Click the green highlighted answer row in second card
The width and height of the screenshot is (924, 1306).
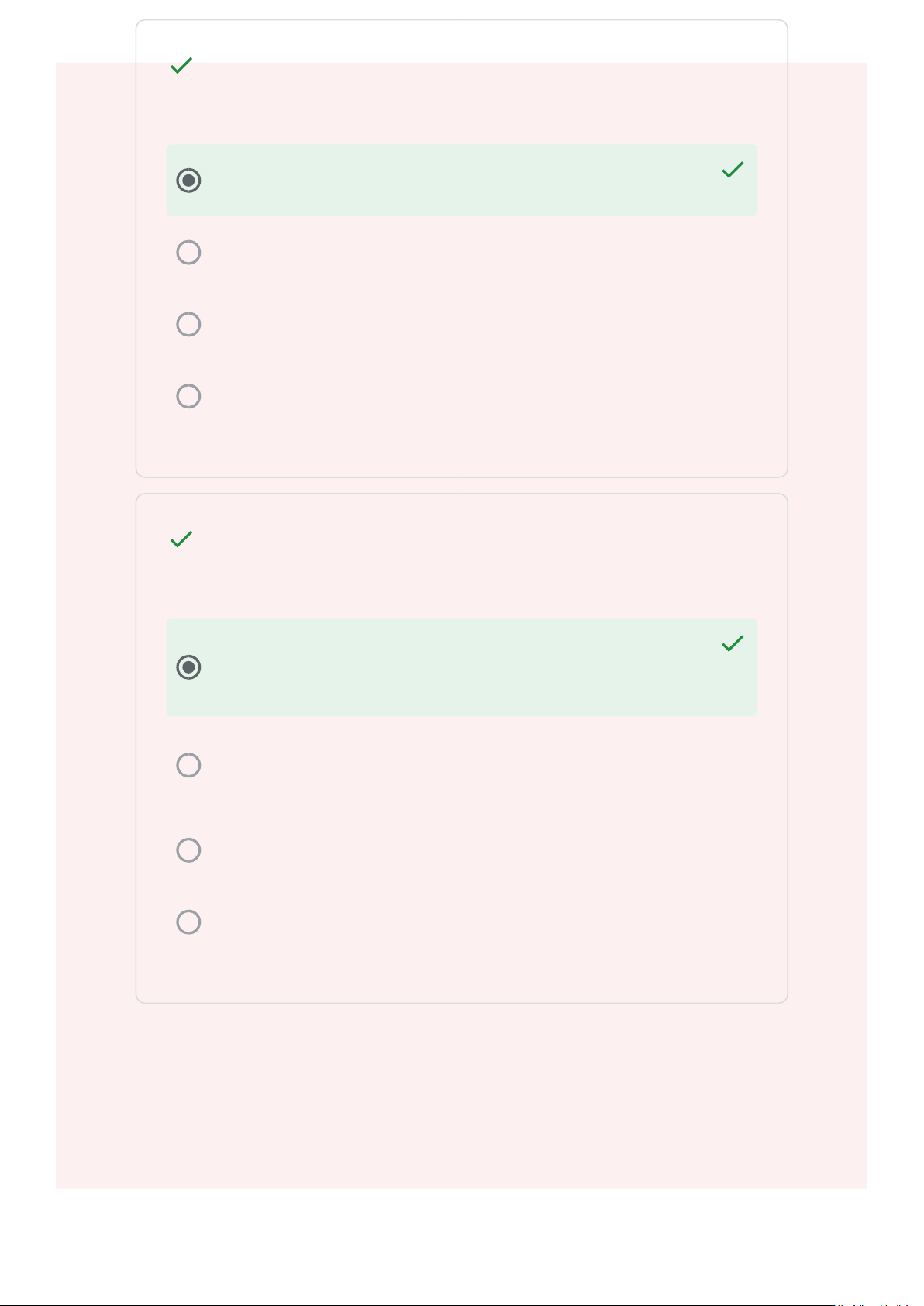[461, 667]
